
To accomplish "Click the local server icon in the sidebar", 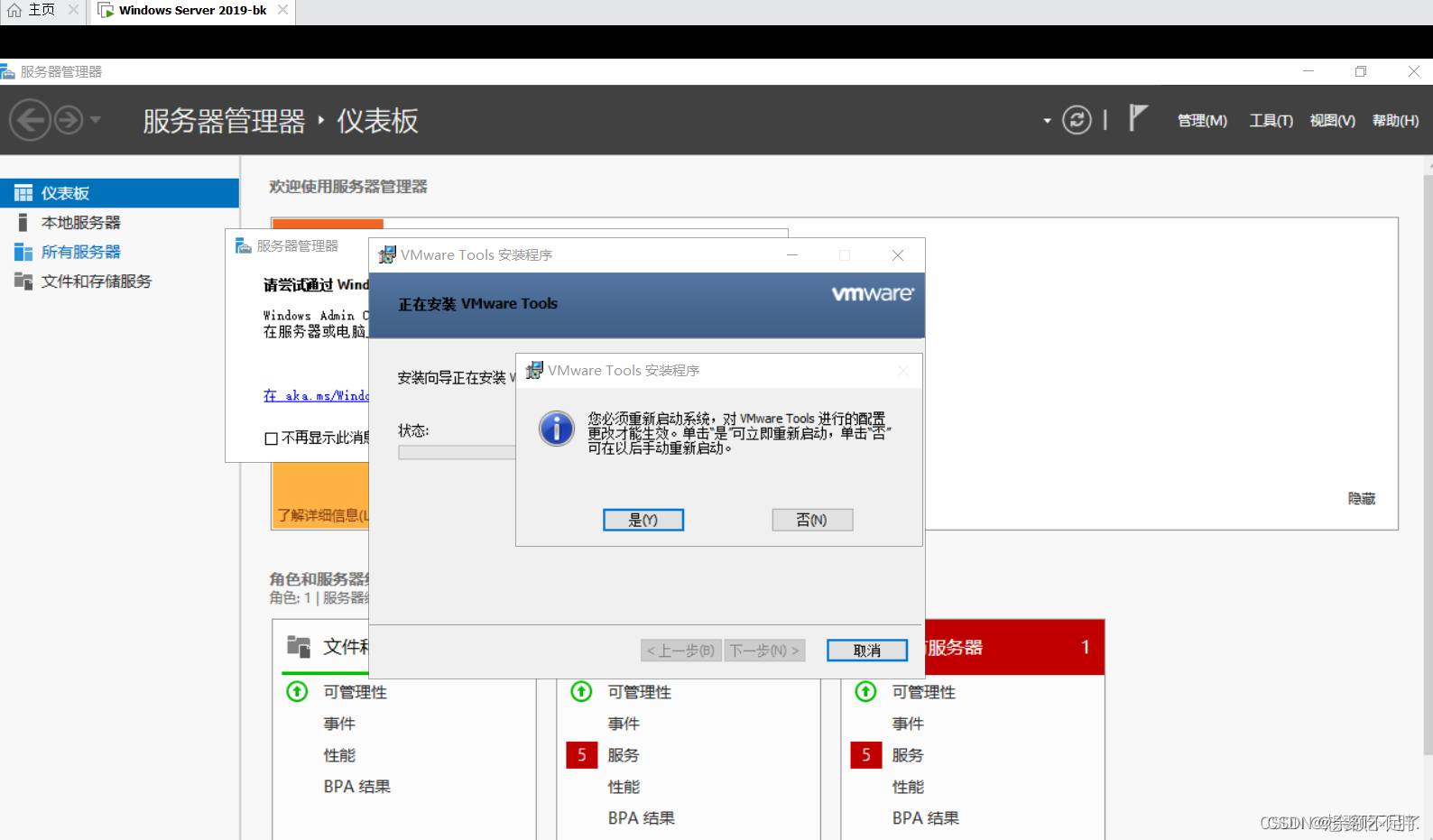I will [x=23, y=223].
